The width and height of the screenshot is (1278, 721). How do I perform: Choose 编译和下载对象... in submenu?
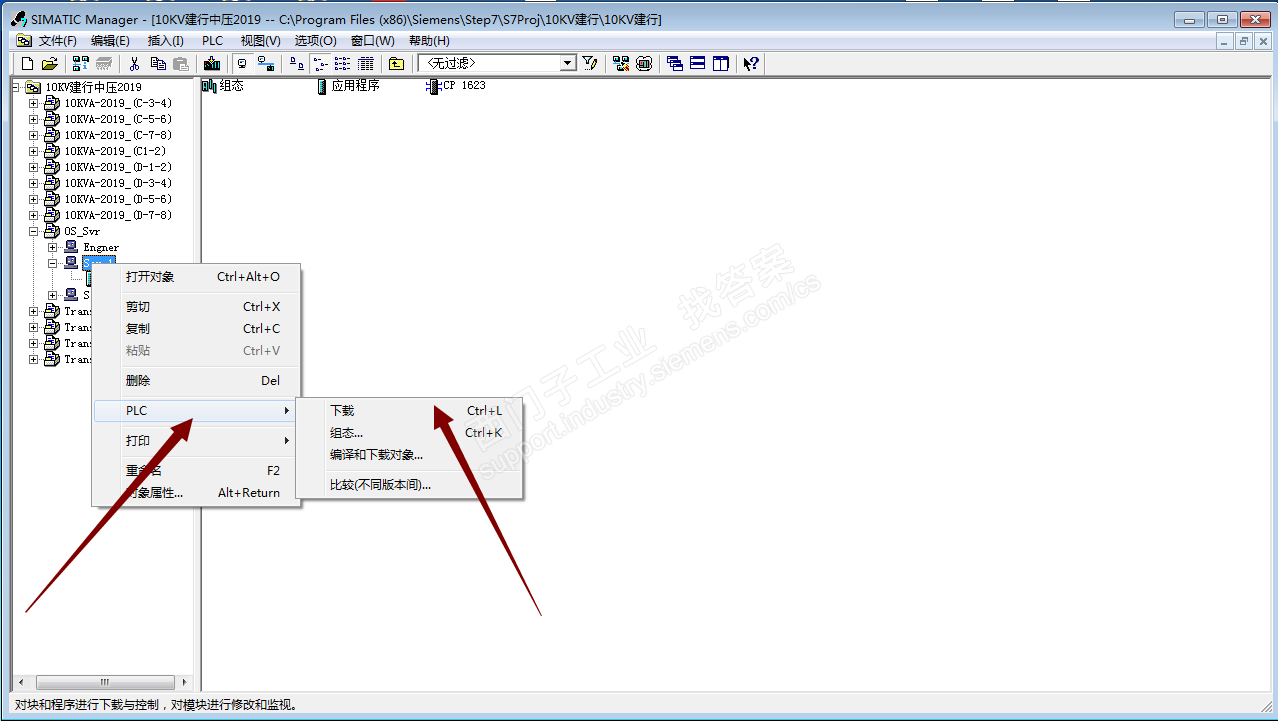point(410,455)
